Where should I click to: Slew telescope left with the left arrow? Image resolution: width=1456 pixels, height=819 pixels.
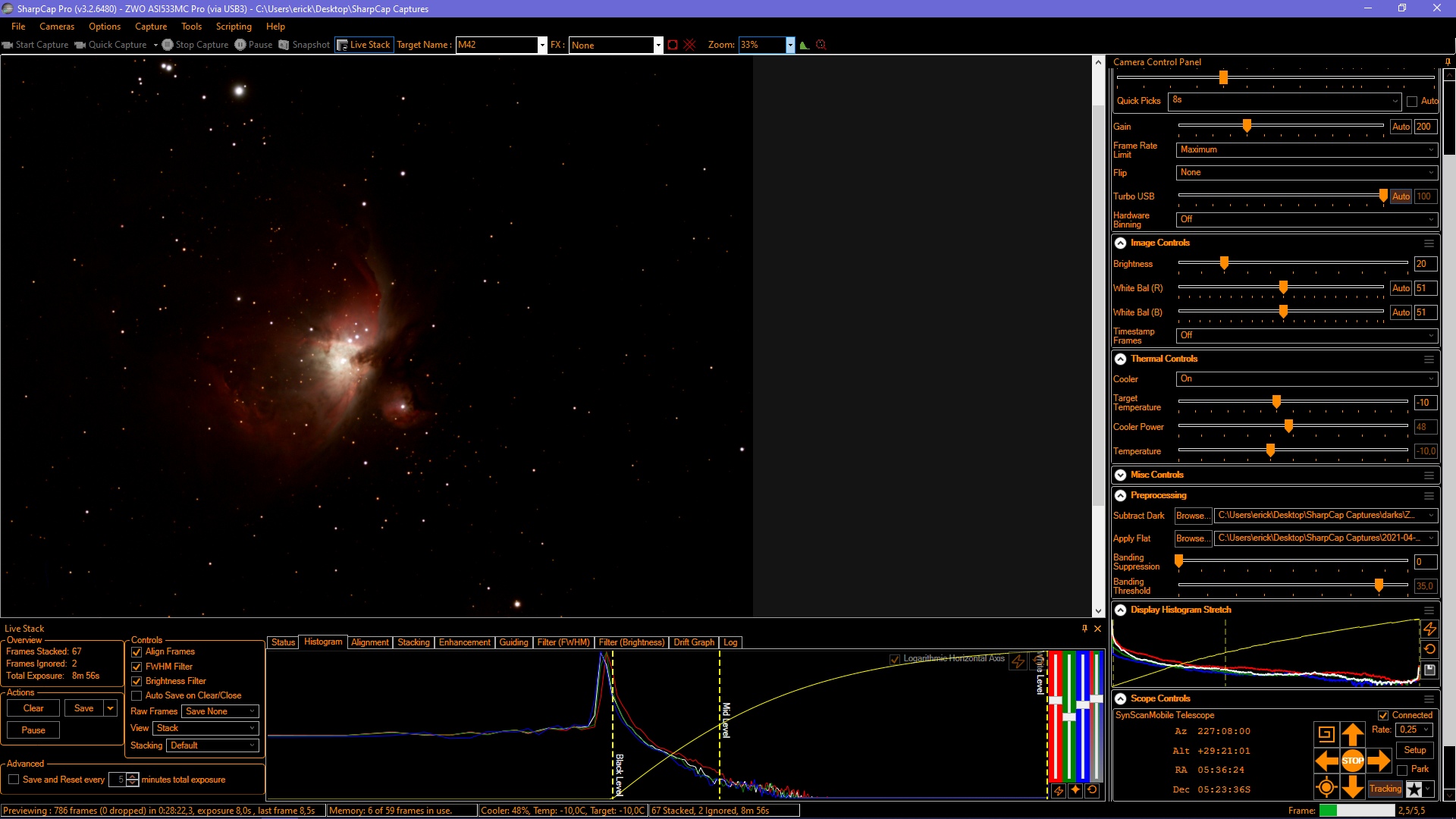click(1326, 761)
